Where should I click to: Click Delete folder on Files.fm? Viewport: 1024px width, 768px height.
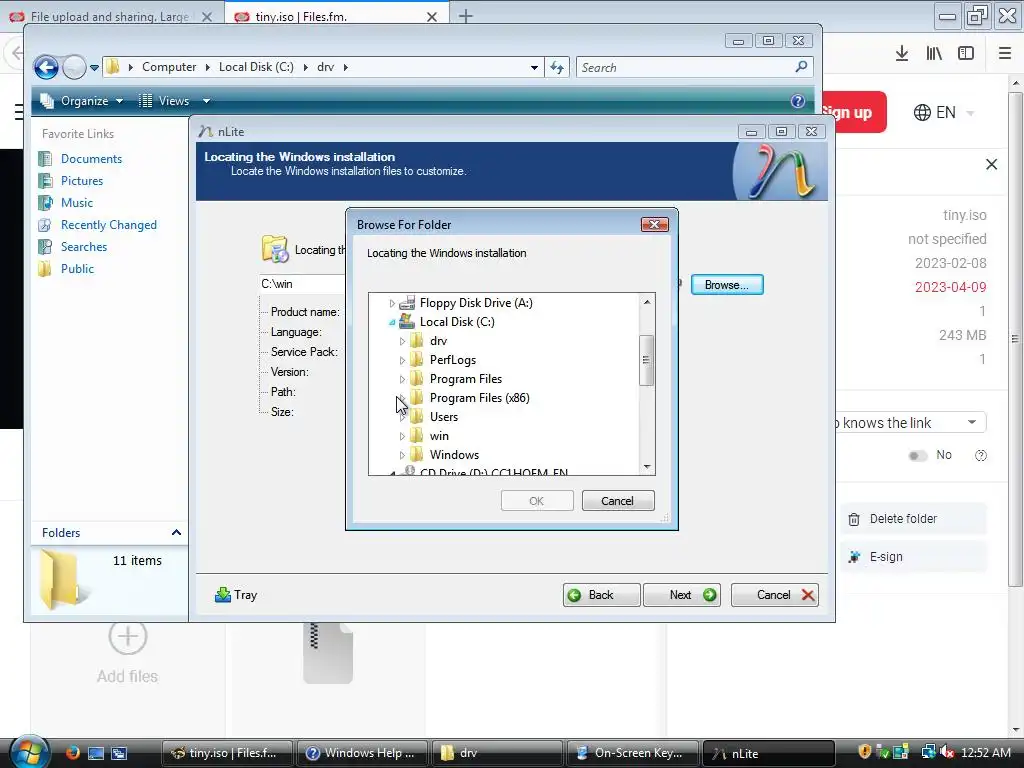912,519
